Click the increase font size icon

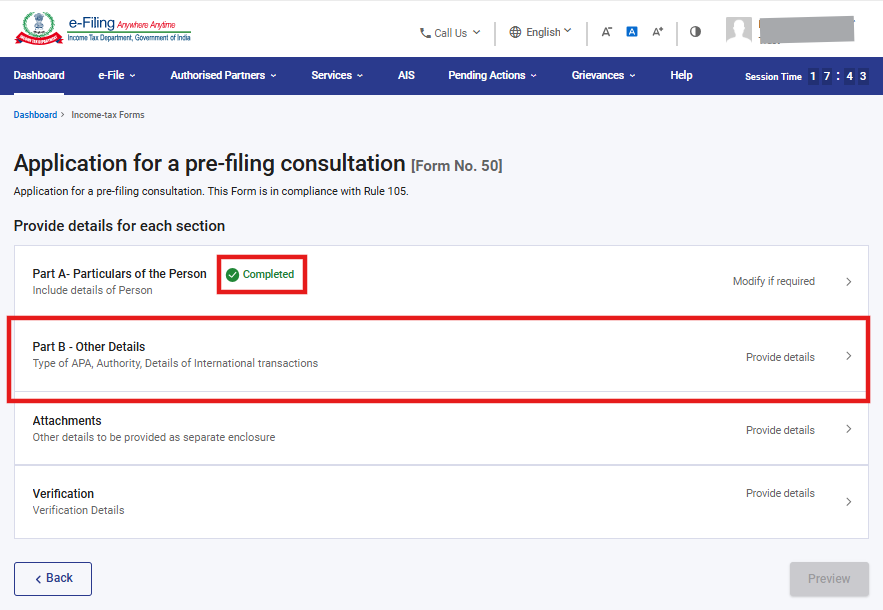(658, 32)
